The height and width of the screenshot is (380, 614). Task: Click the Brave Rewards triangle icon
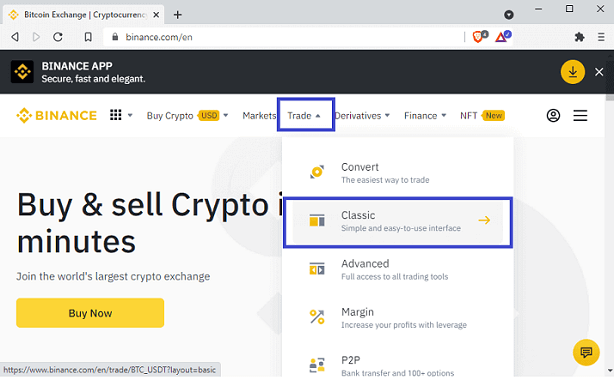[501, 37]
